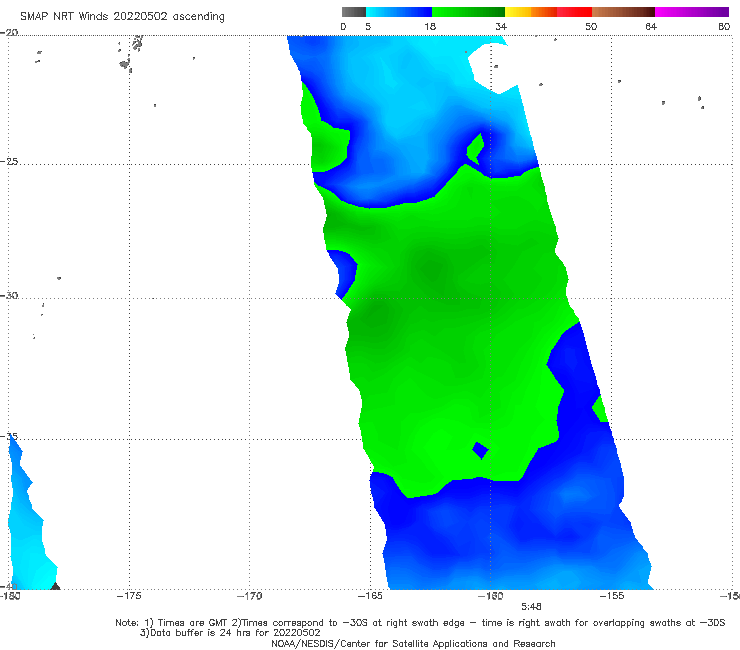740x650 pixels.
Task: Click the longitude axis label "-160"
Action: [x=491, y=596]
